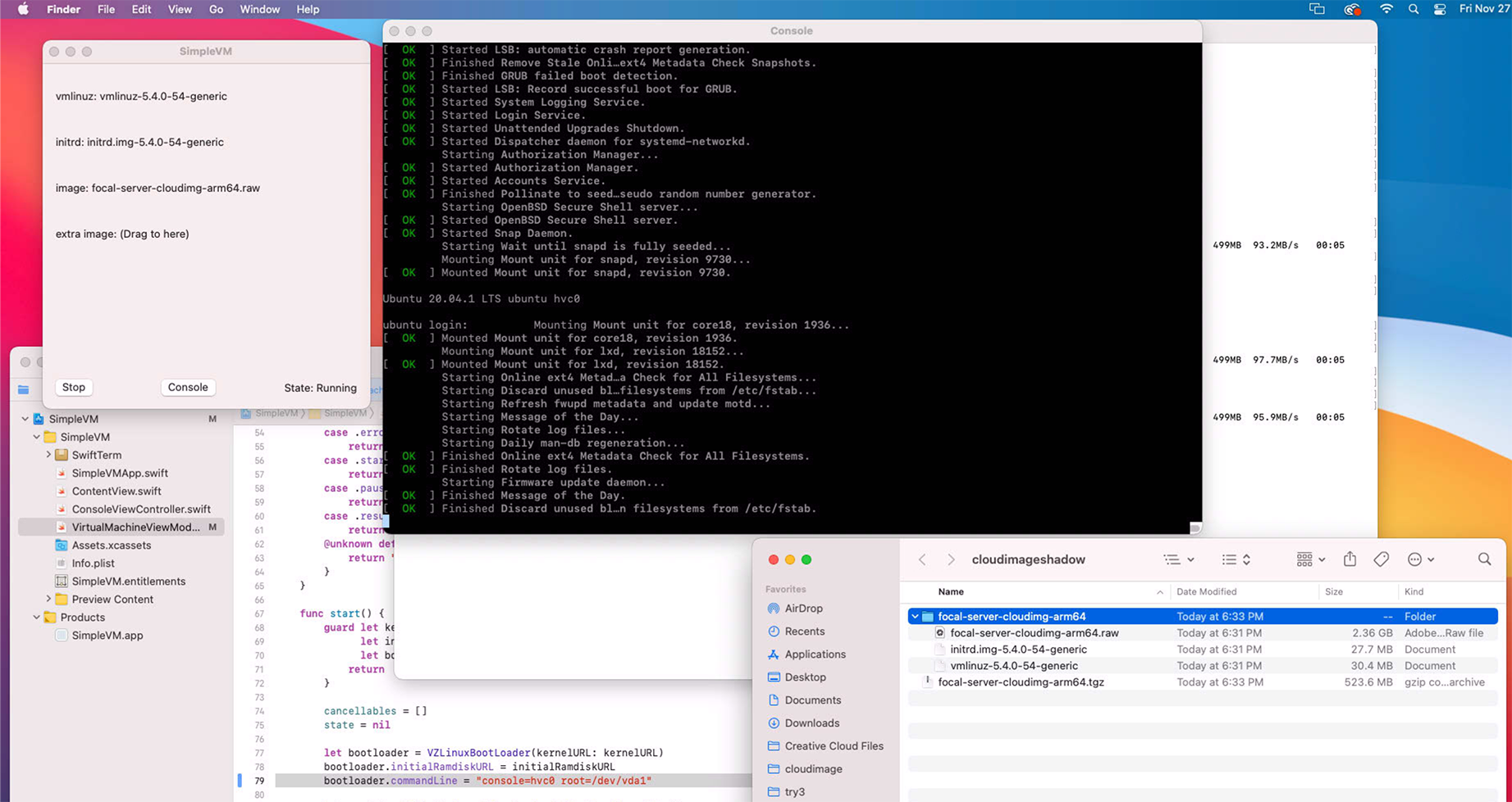Expand the Preview Content folder
Image resolution: width=1512 pixels, height=802 pixels.
coord(48,599)
